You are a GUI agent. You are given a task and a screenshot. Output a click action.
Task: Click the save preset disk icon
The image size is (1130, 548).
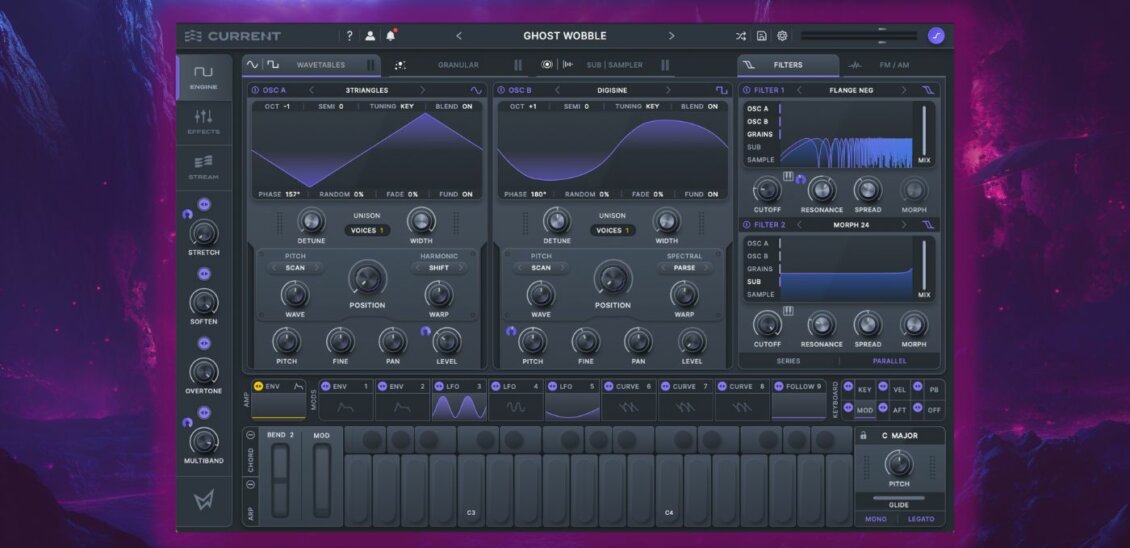coord(761,36)
